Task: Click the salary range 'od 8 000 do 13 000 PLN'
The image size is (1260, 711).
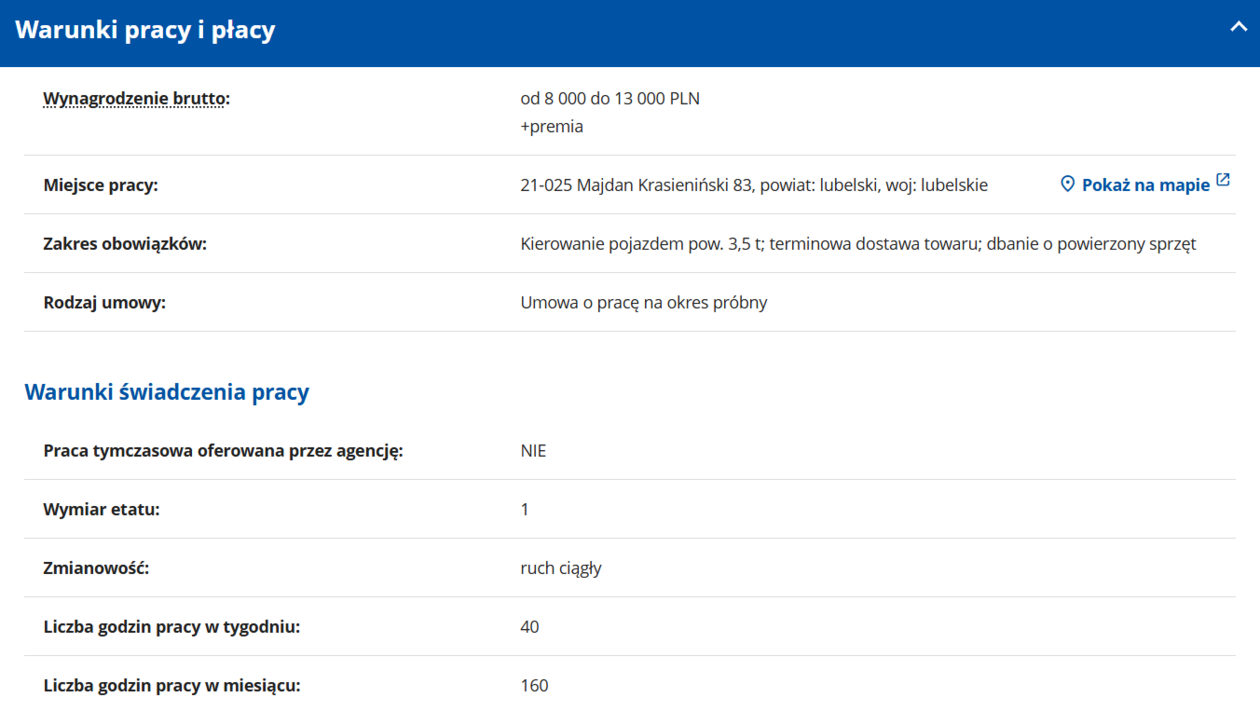Action: pos(610,98)
